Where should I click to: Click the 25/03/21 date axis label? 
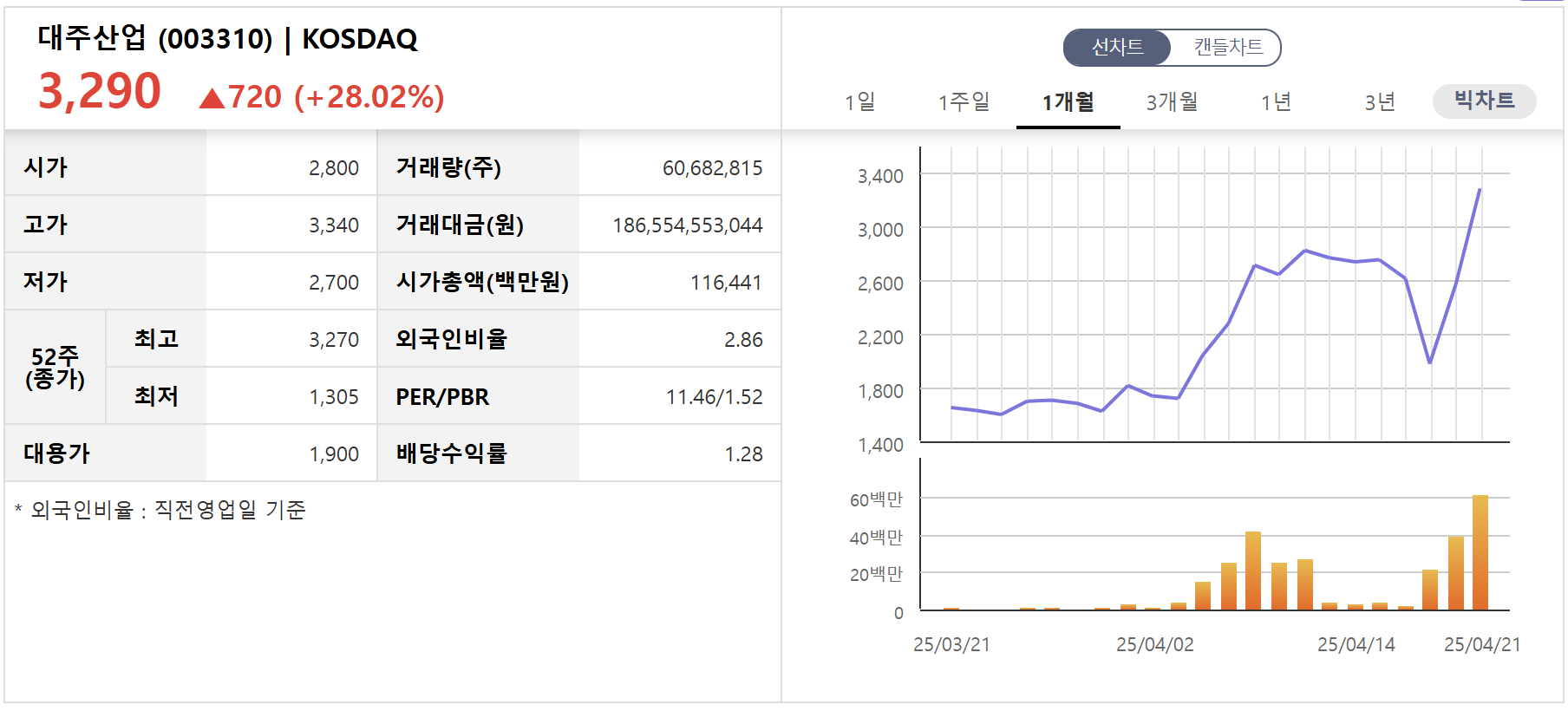[951, 645]
